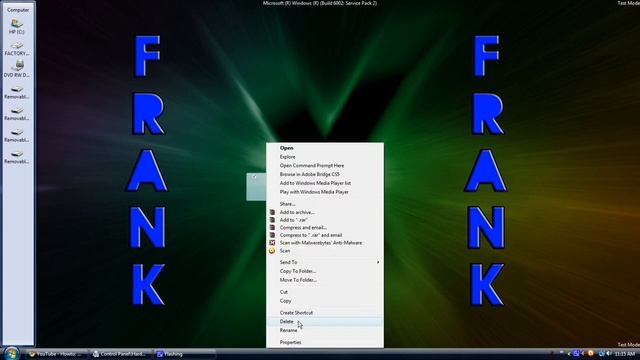
Task: Choose Create Shortcut in the context menu
Action: 324,313
